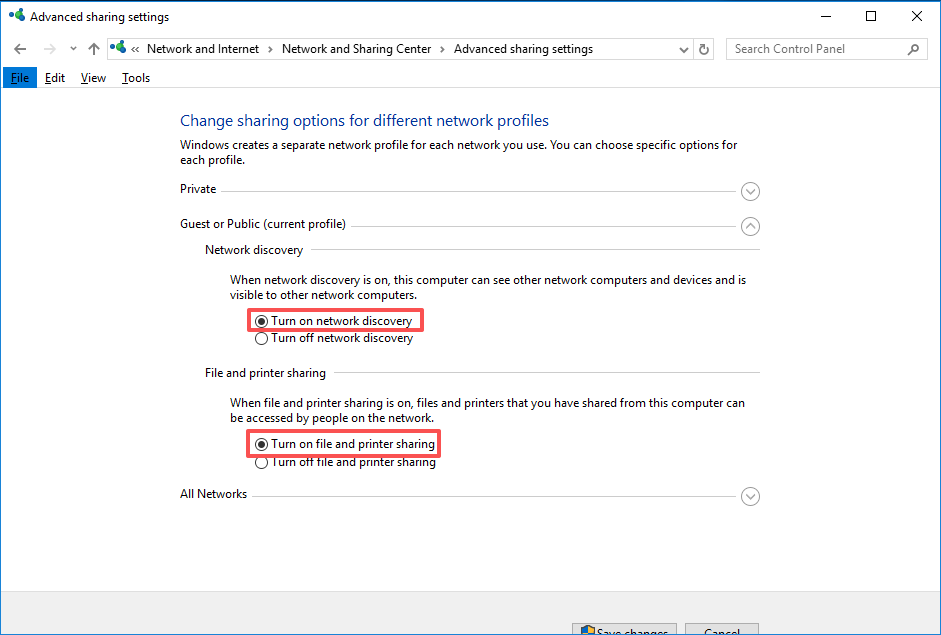Click Guest or Public (current profile) label
This screenshot has width=941, height=635.
point(263,224)
